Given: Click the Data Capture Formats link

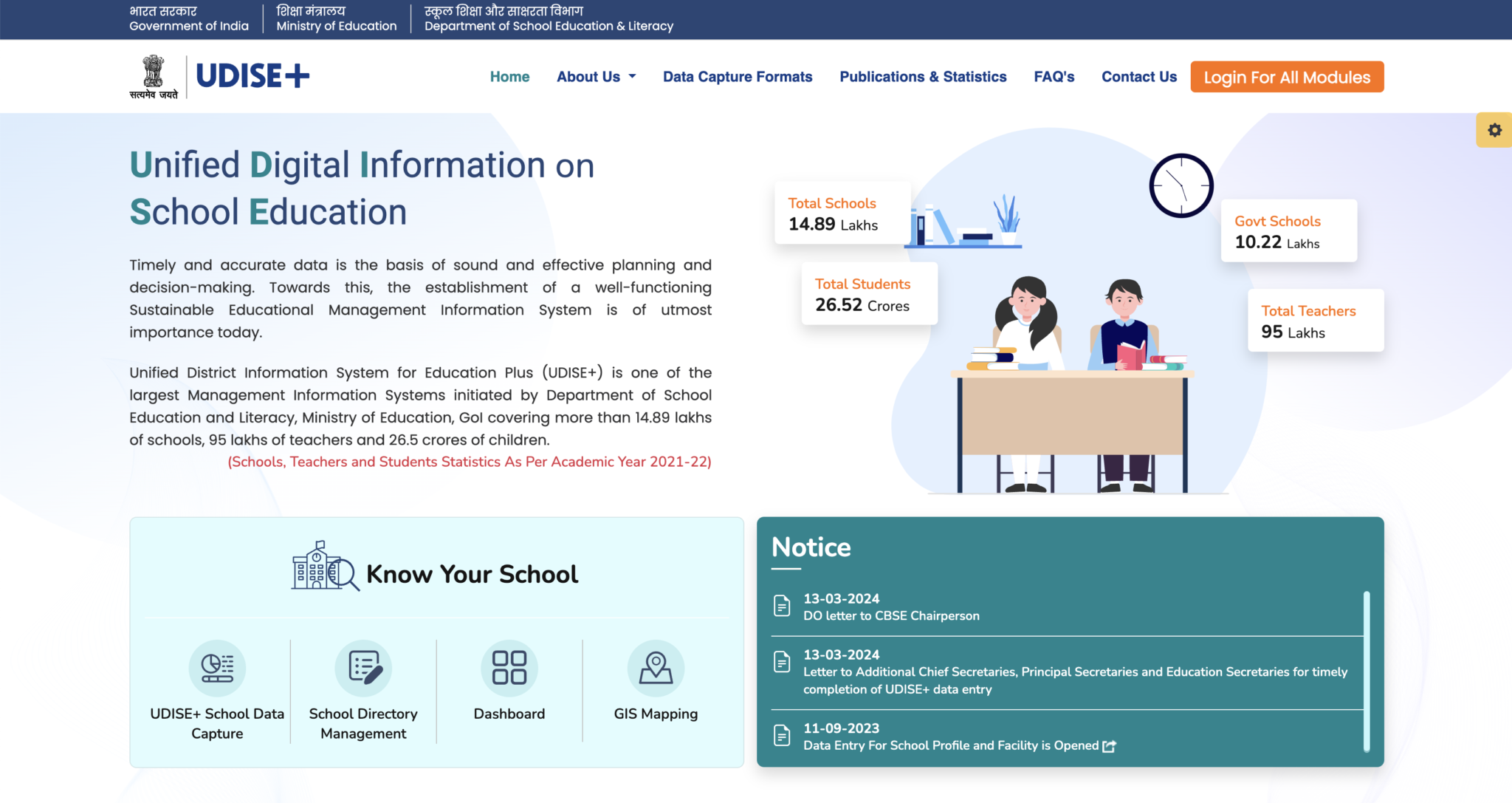Looking at the screenshot, I should 738,76.
